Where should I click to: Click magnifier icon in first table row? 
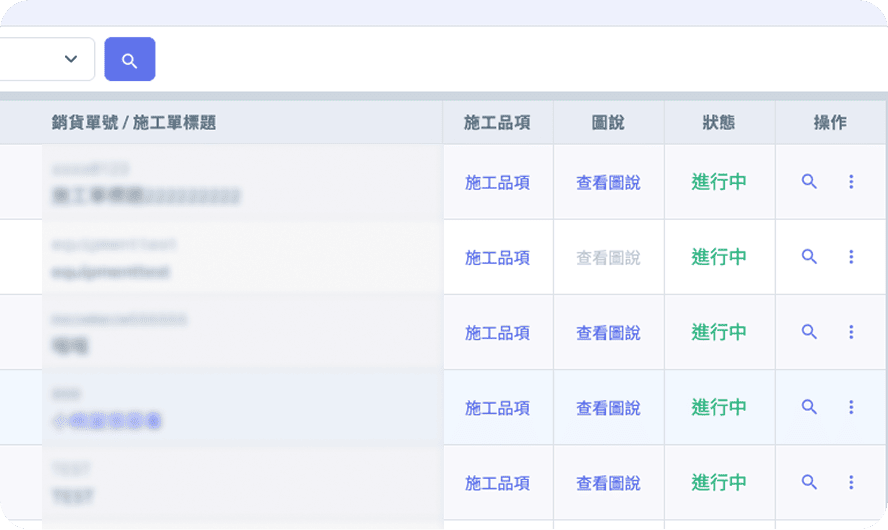pyautogui.click(x=809, y=182)
